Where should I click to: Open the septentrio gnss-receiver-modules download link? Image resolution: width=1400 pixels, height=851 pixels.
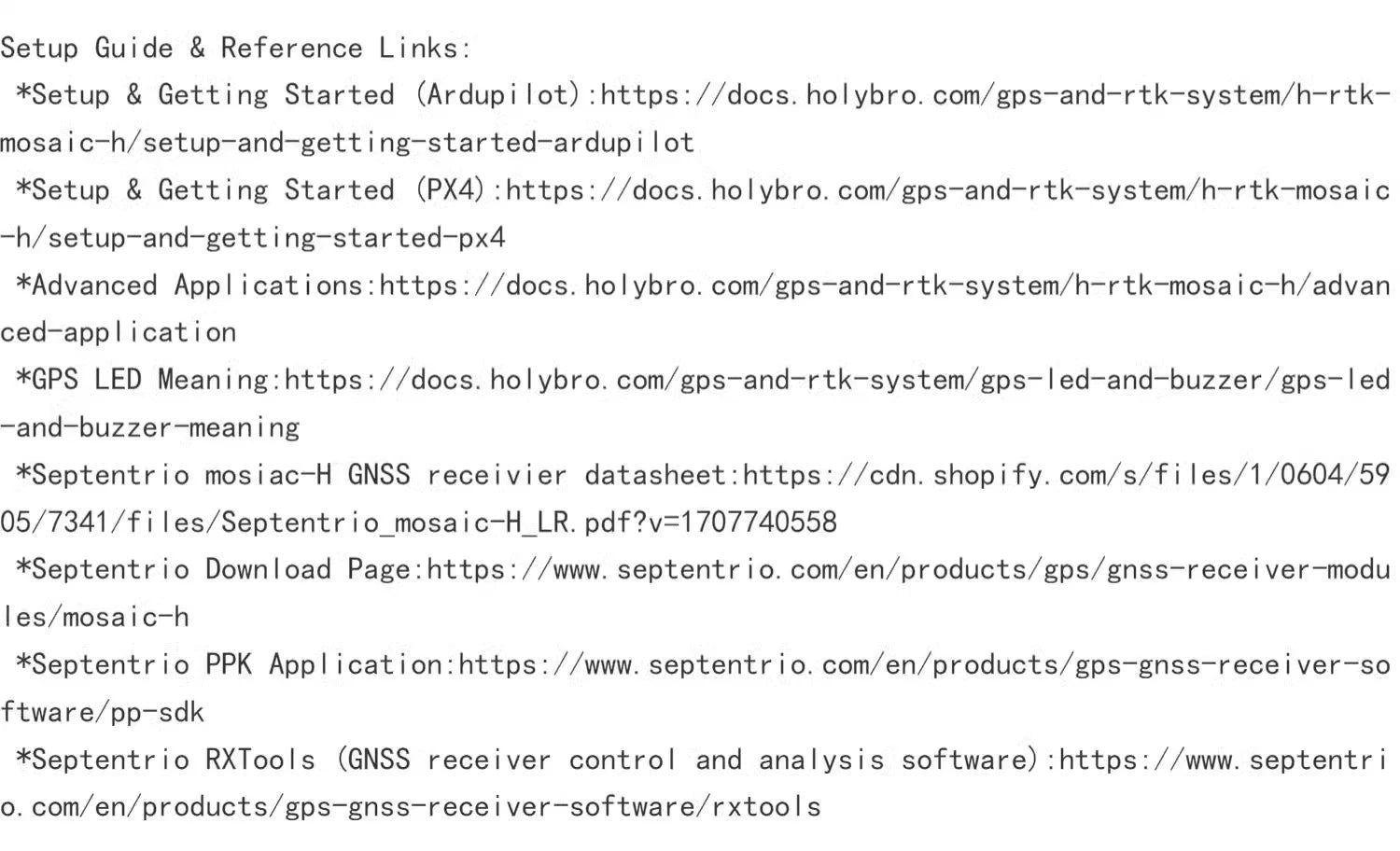907,570
